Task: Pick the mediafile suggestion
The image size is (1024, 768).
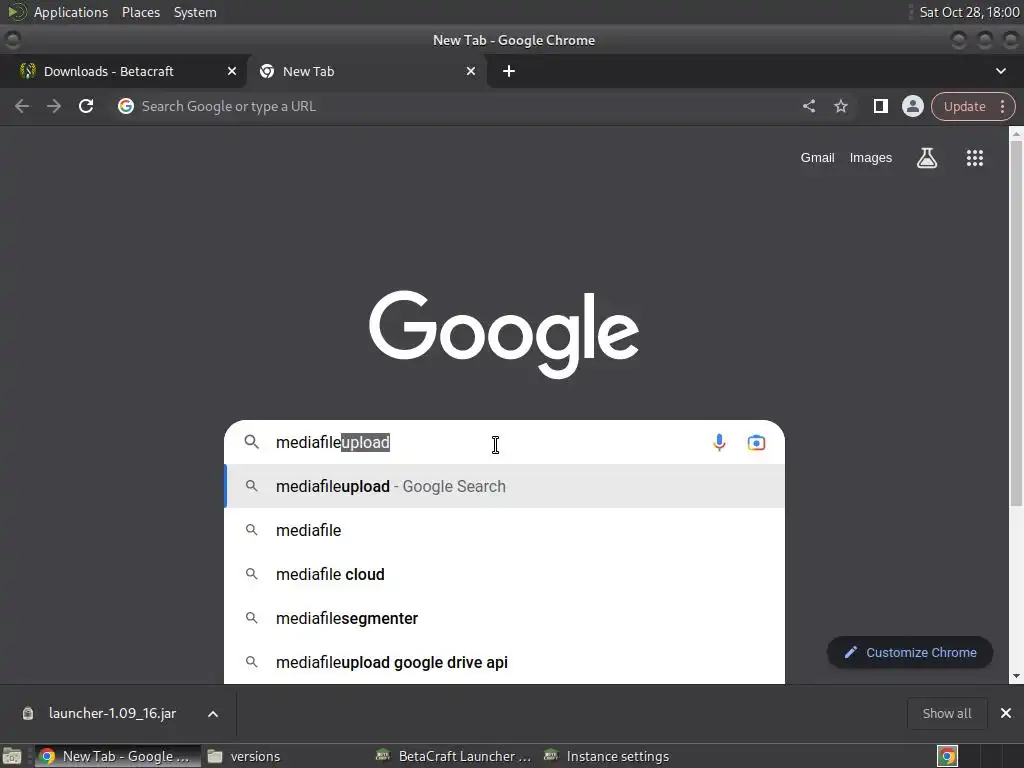Action: [x=504, y=530]
